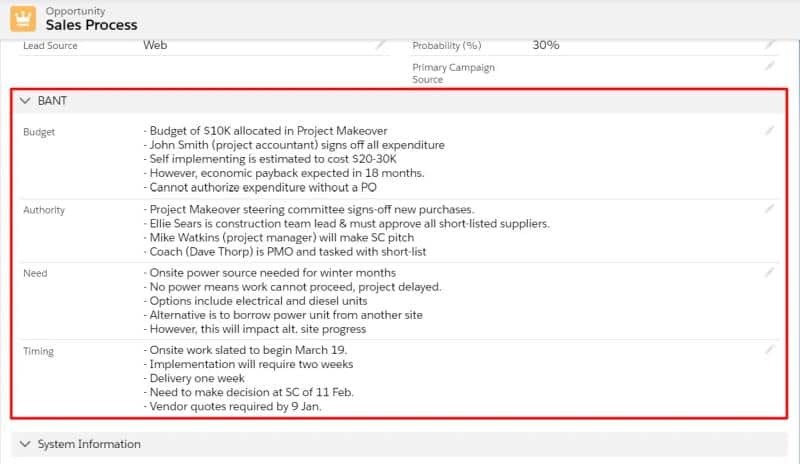Click the Timing field edit pencil
The width and height of the screenshot is (800, 464).
pyautogui.click(x=769, y=350)
